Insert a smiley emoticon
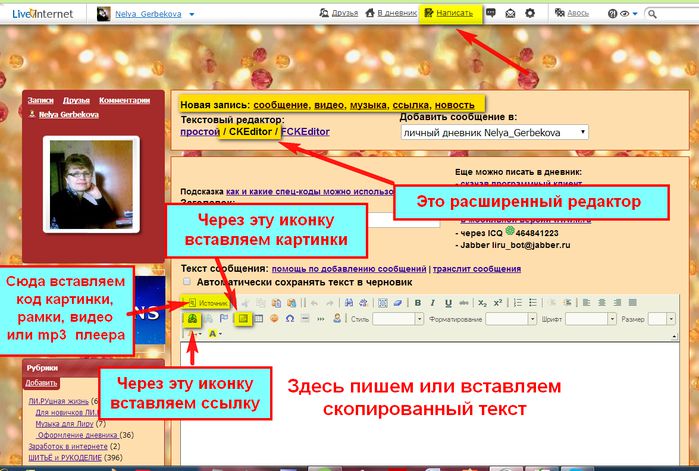699x471 pixels. coord(274,319)
